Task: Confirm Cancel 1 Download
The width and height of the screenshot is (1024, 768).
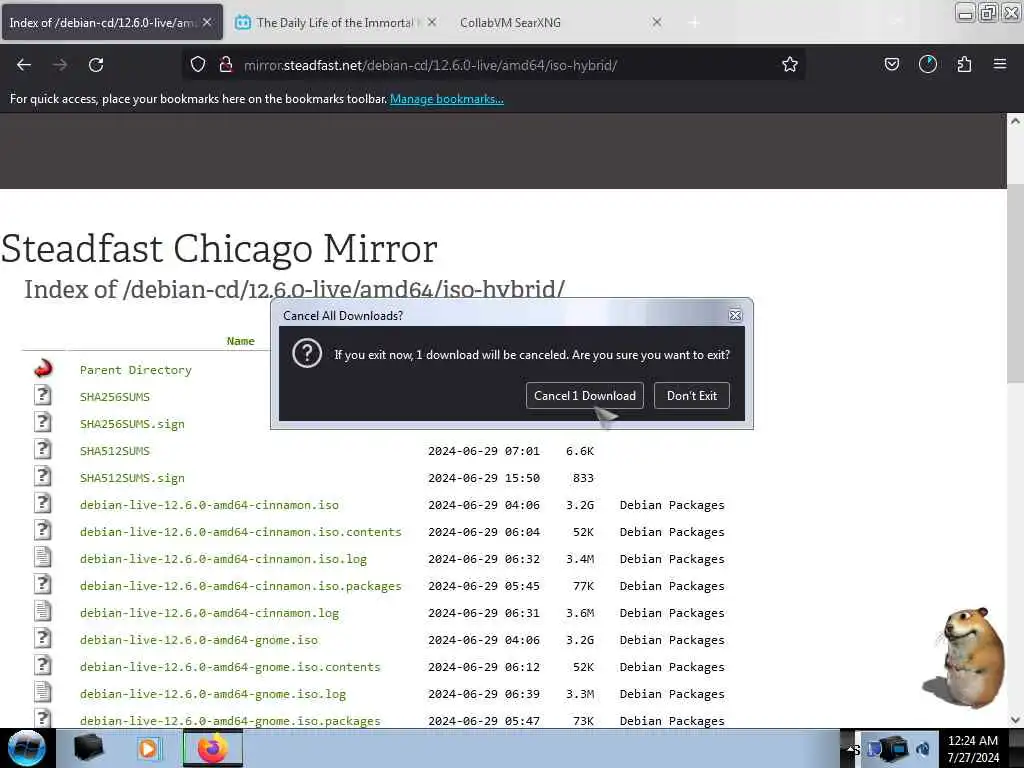Action: coord(584,396)
